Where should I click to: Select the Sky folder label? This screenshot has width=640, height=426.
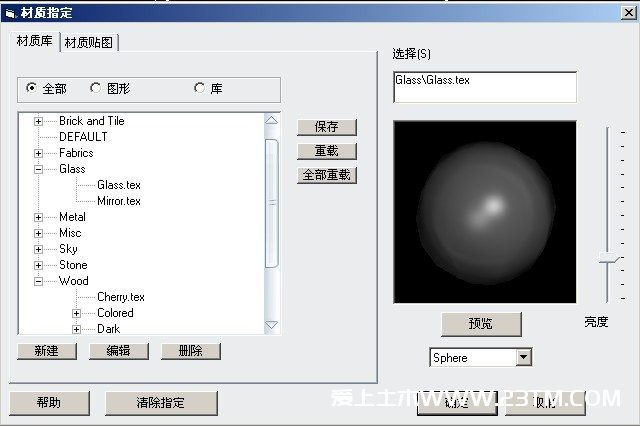click(x=68, y=249)
